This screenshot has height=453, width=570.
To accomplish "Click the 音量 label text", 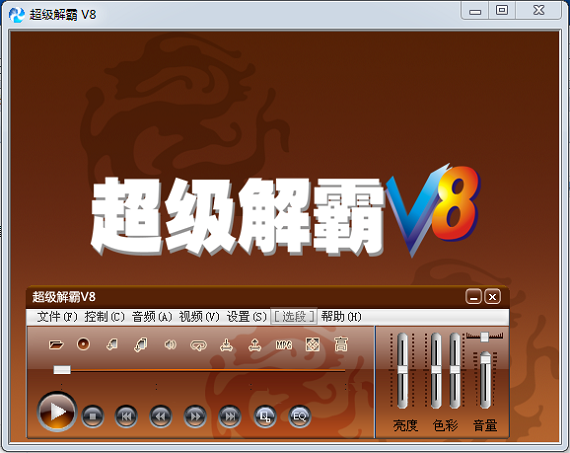I will tap(485, 425).
